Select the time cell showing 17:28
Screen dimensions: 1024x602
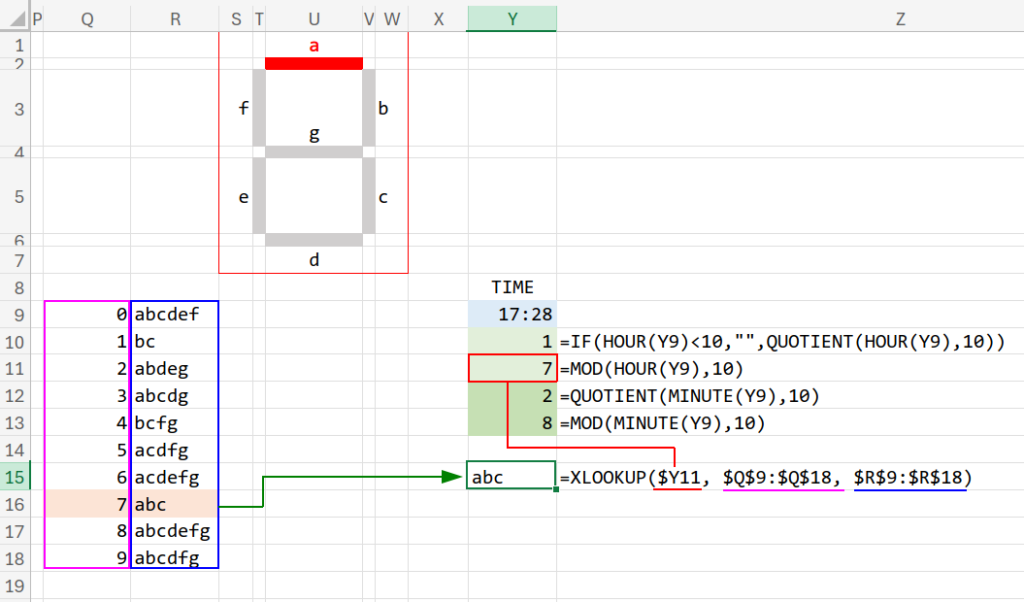pos(512,314)
